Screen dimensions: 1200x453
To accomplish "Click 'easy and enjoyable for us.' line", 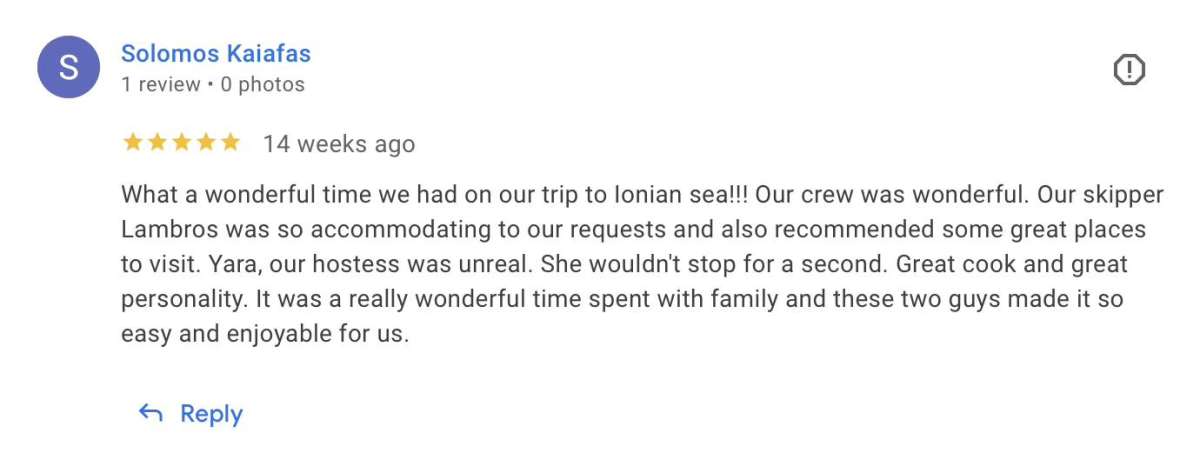I will (265, 334).
